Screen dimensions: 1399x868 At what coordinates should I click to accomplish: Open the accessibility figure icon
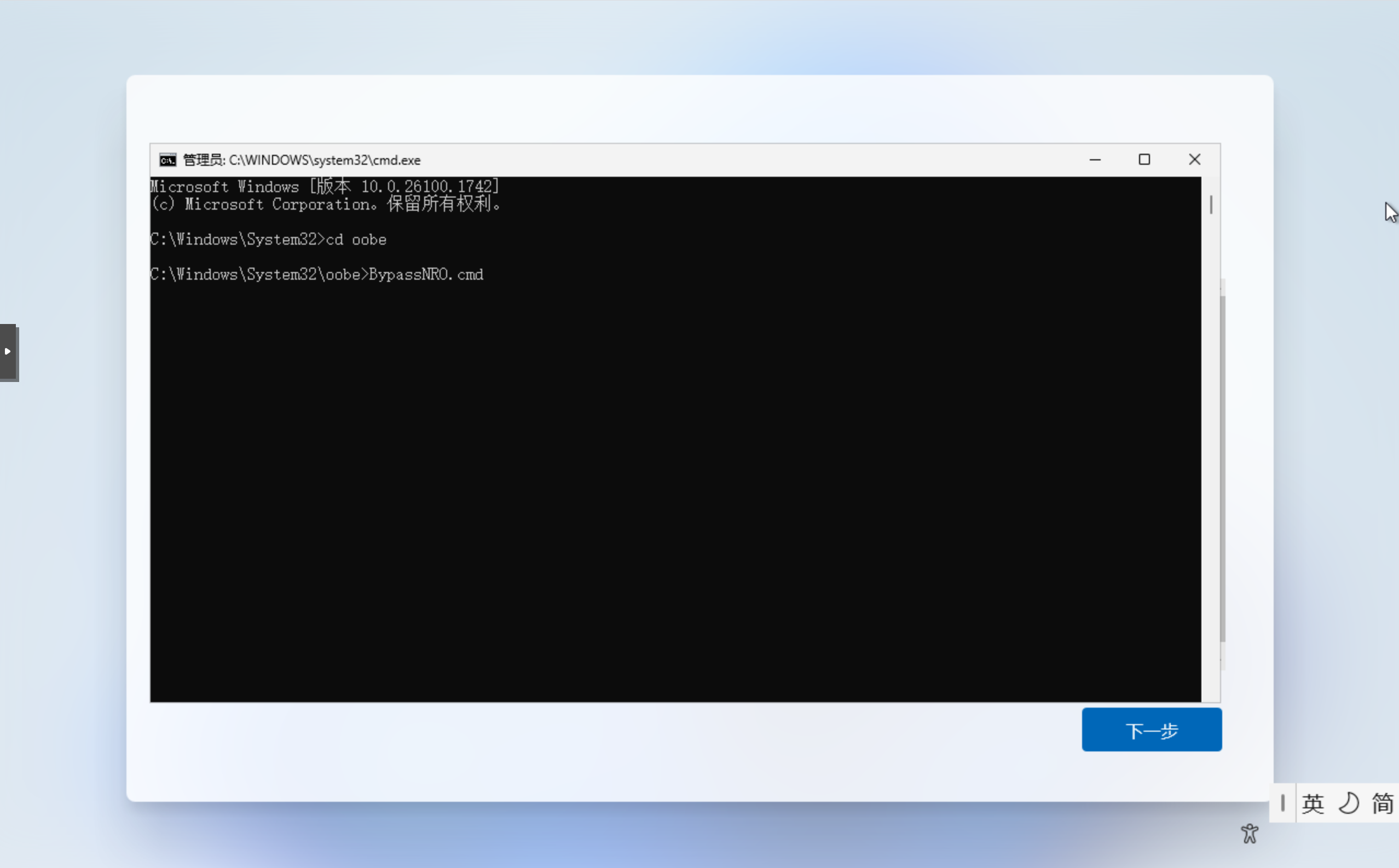point(1249,834)
